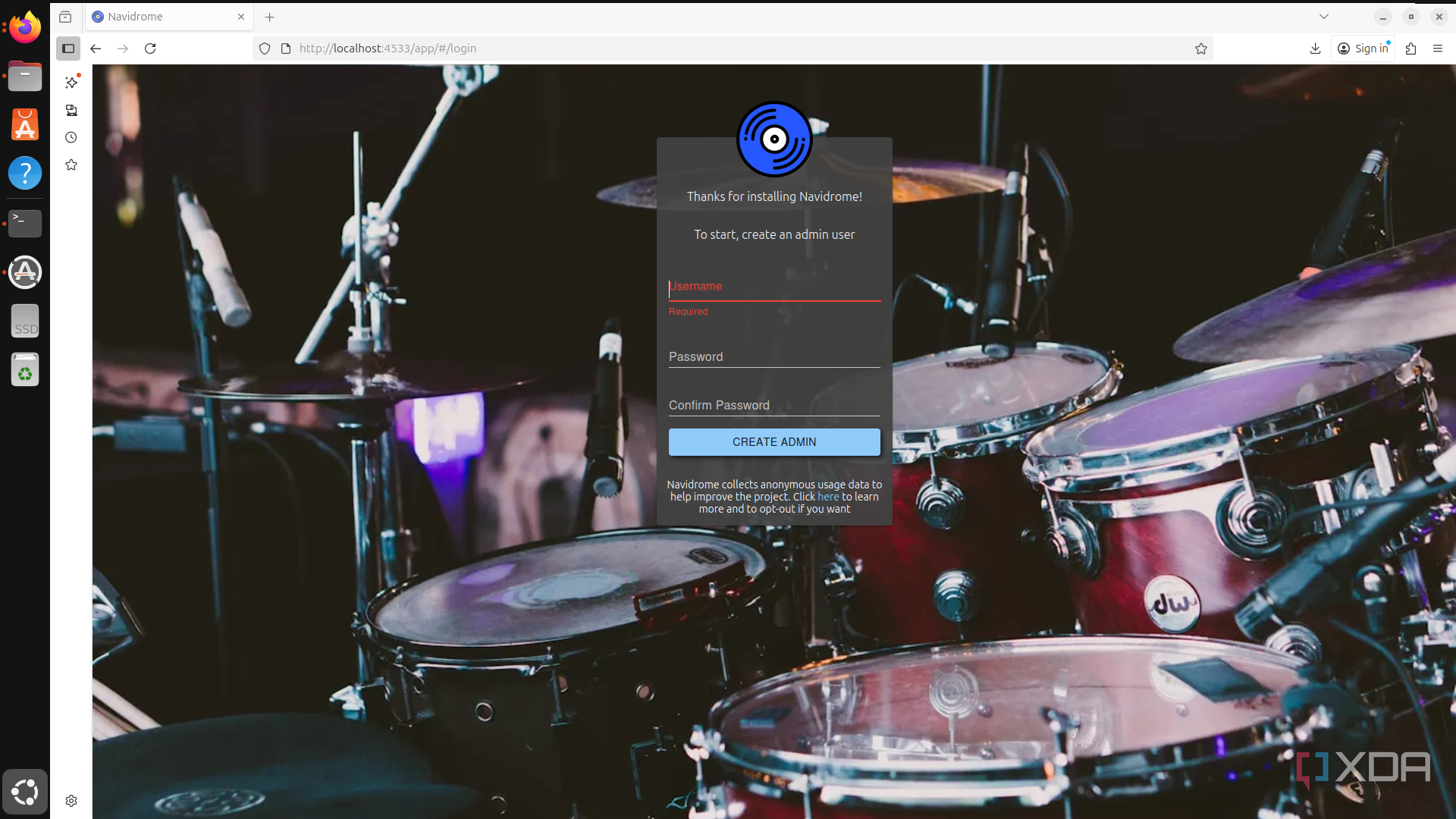Viewport: 1456px width, 819px height.
Task: Open Bookmarks star sidebar icon
Action: point(71,165)
